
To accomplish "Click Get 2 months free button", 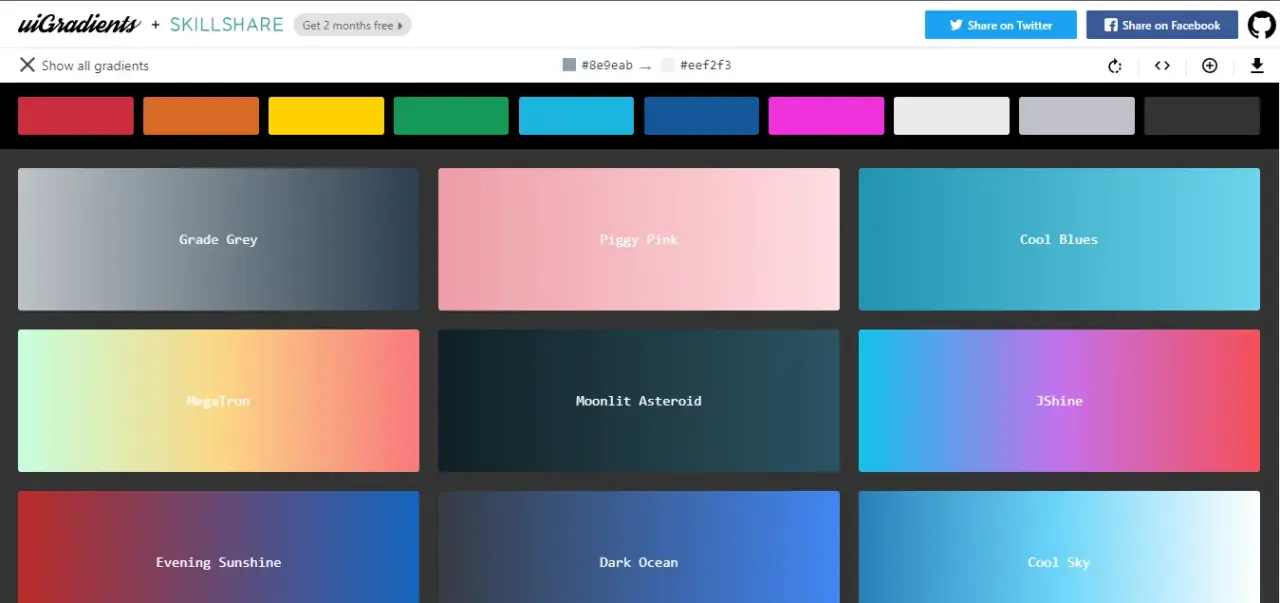I will pos(352,25).
